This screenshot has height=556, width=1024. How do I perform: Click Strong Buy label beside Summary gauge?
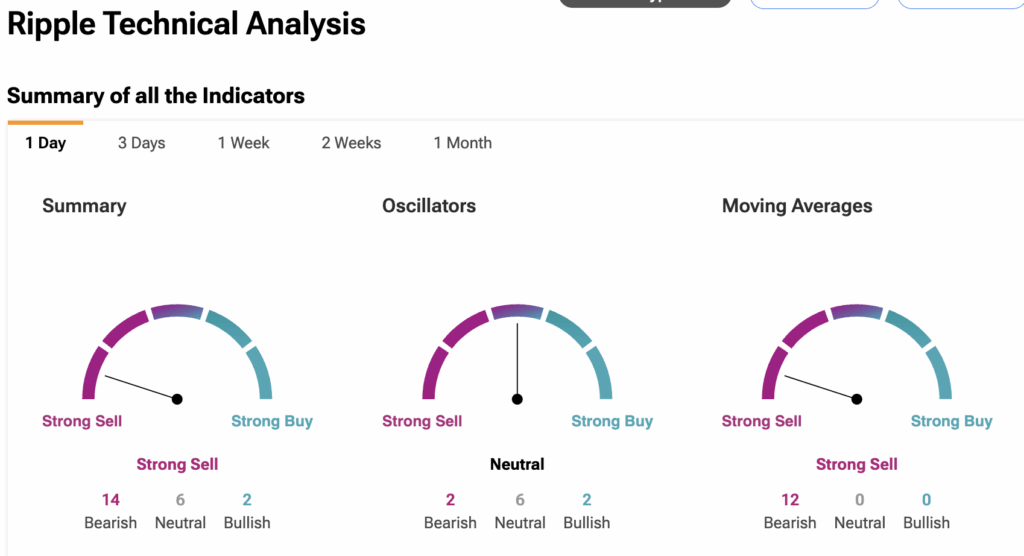(272, 421)
